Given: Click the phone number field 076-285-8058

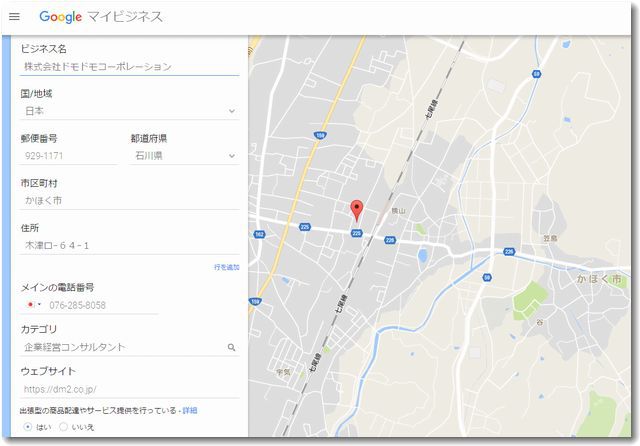Looking at the screenshot, I should point(102,305).
